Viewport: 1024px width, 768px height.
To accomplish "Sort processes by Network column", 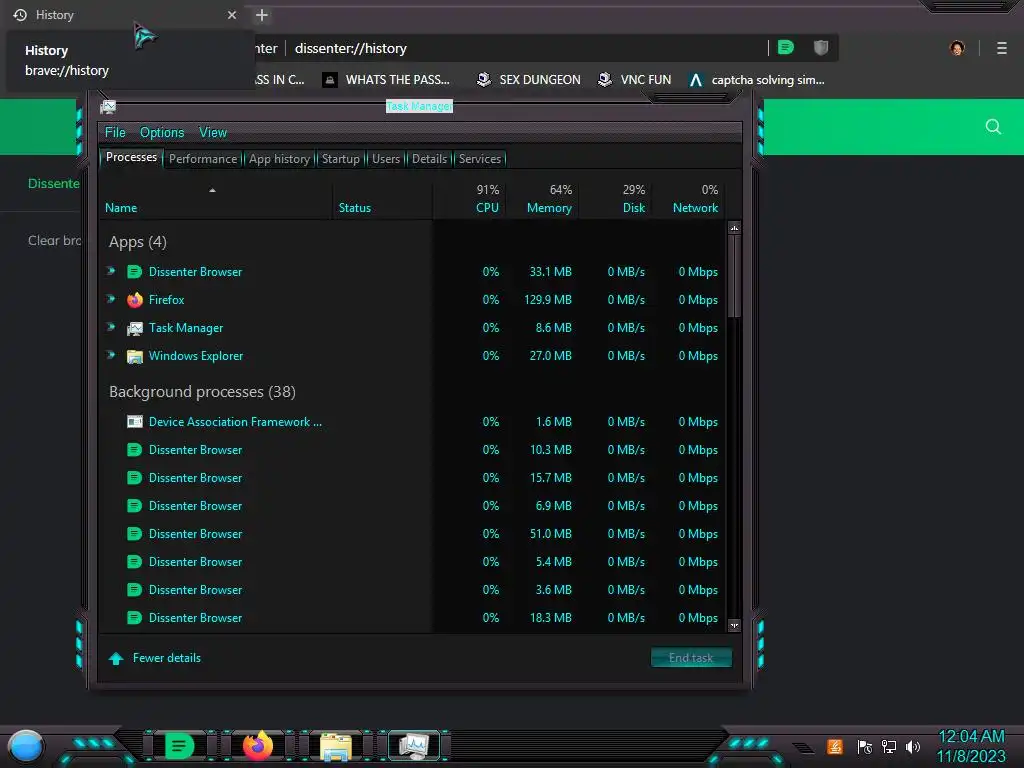I will click(689, 199).
